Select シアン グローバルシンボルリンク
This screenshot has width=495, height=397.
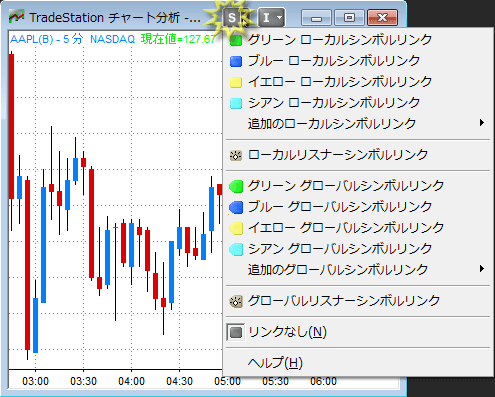click(358, 249)
